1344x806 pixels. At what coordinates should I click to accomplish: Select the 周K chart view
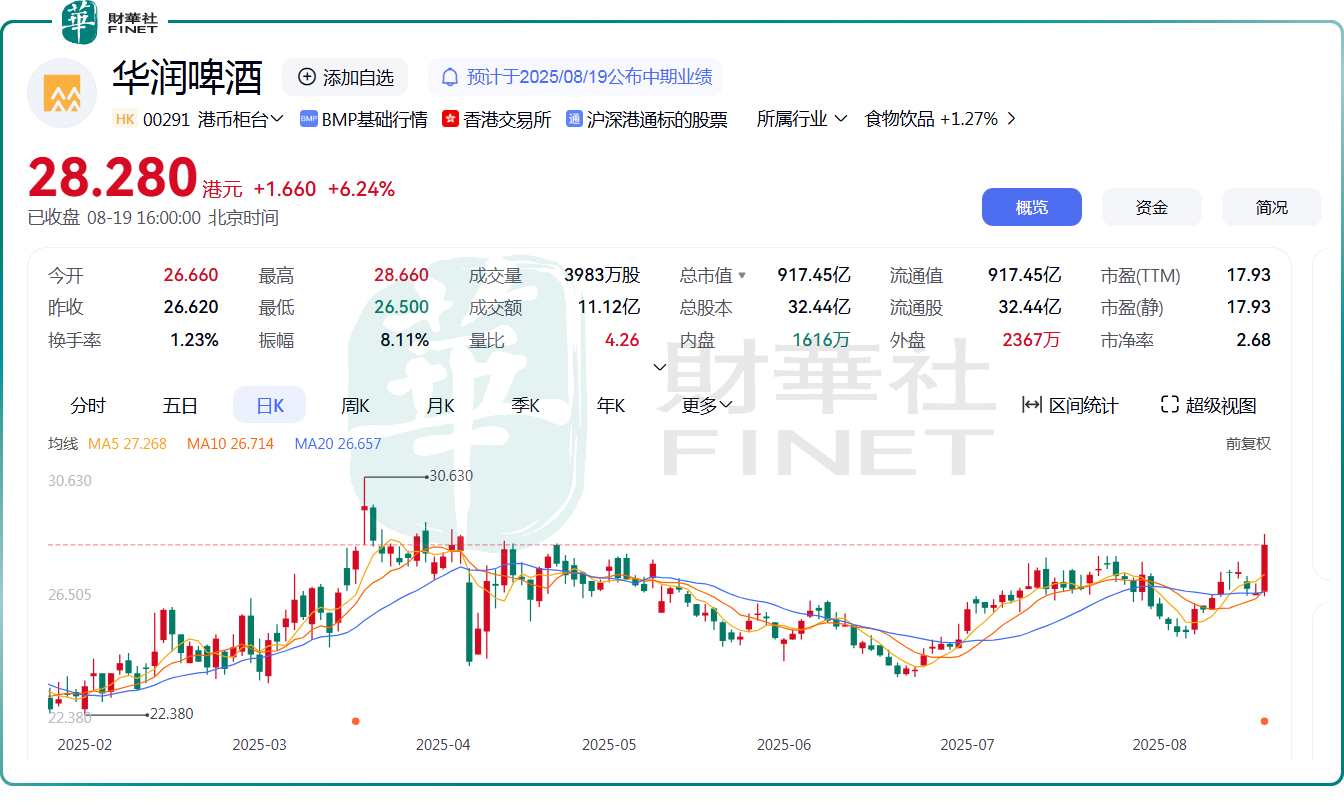(x=355, y=405)
